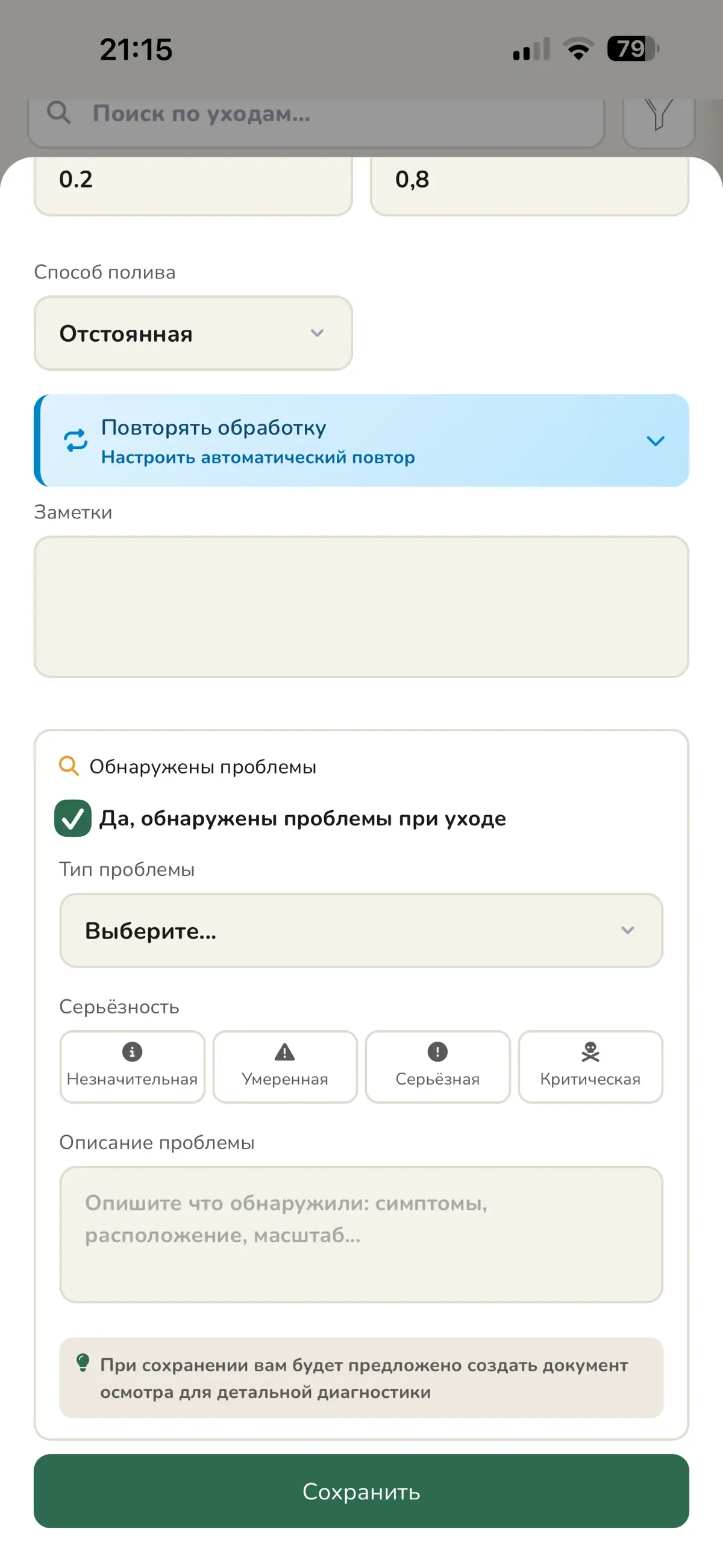Image resolution: width=723 pixels, height=1568 pixels.
Task: Open the filter funnel icon
Action: point(659,115)
